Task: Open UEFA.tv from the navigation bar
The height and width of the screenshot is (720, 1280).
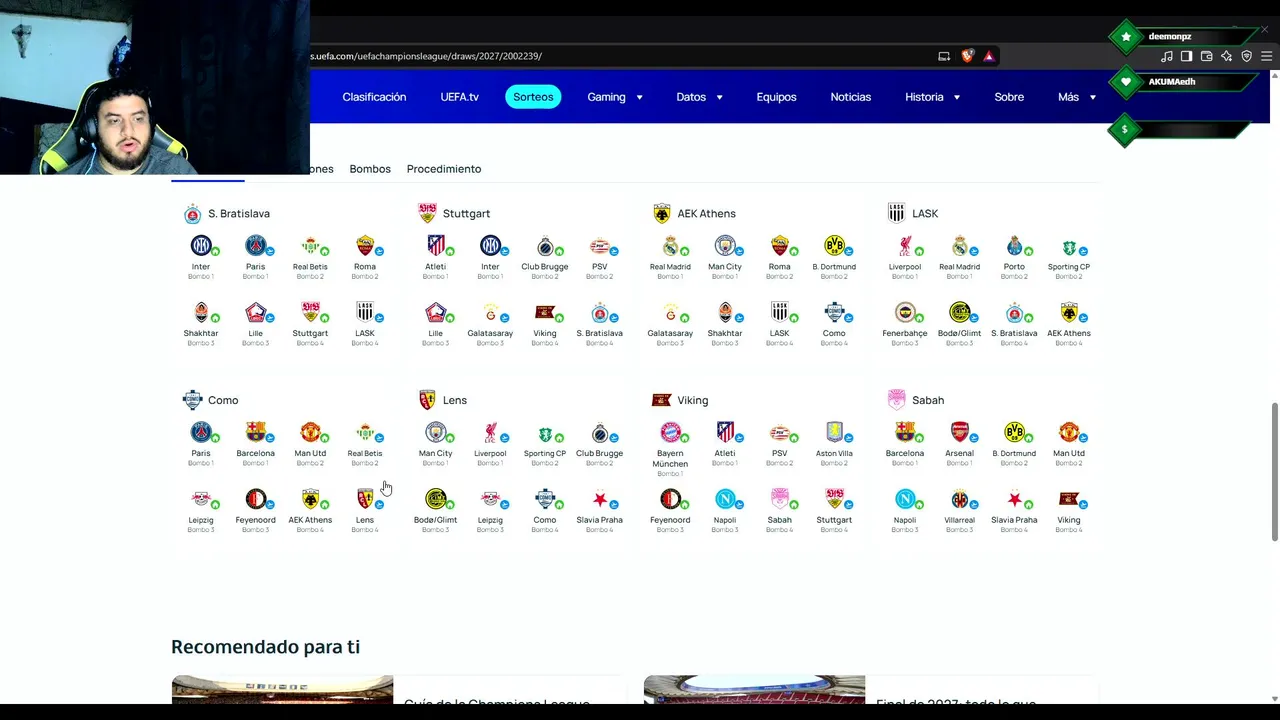Action: tap(460, 97)
